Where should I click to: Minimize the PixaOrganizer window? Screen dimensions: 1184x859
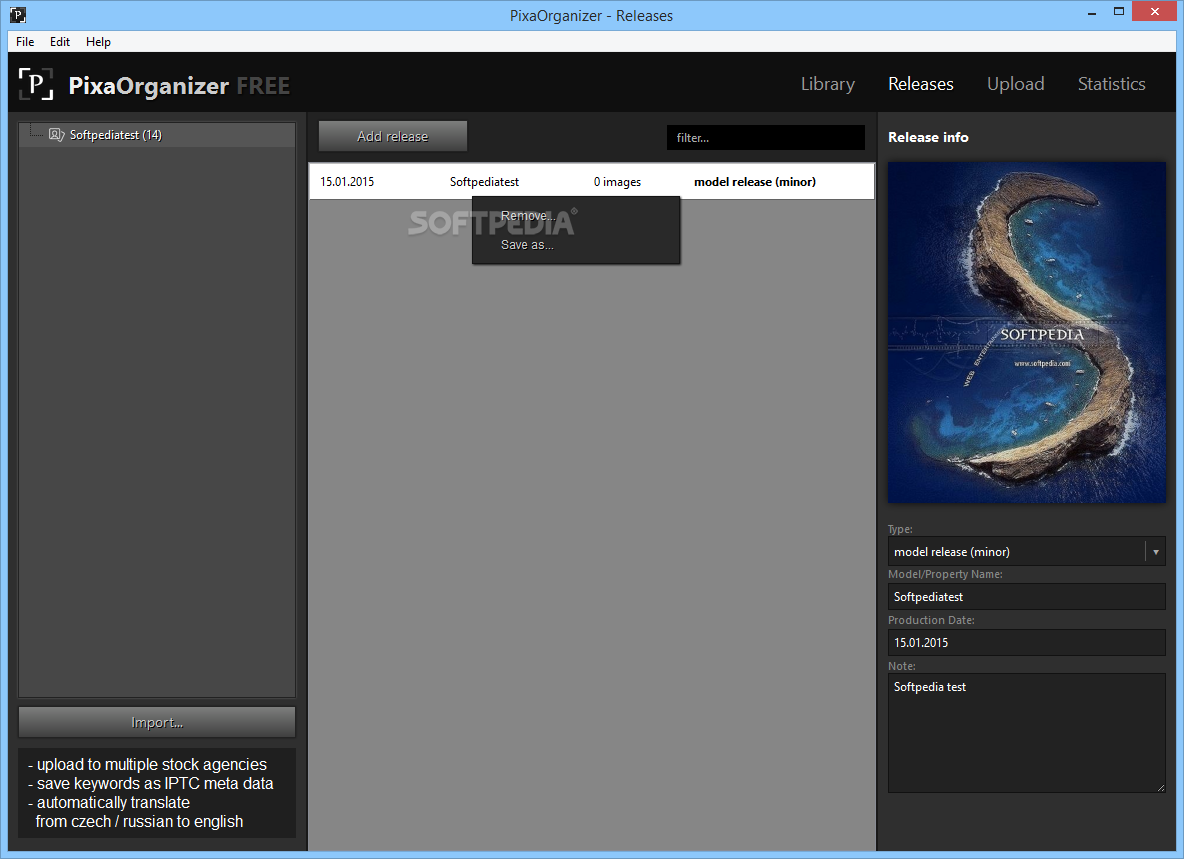pos(1092,13)
